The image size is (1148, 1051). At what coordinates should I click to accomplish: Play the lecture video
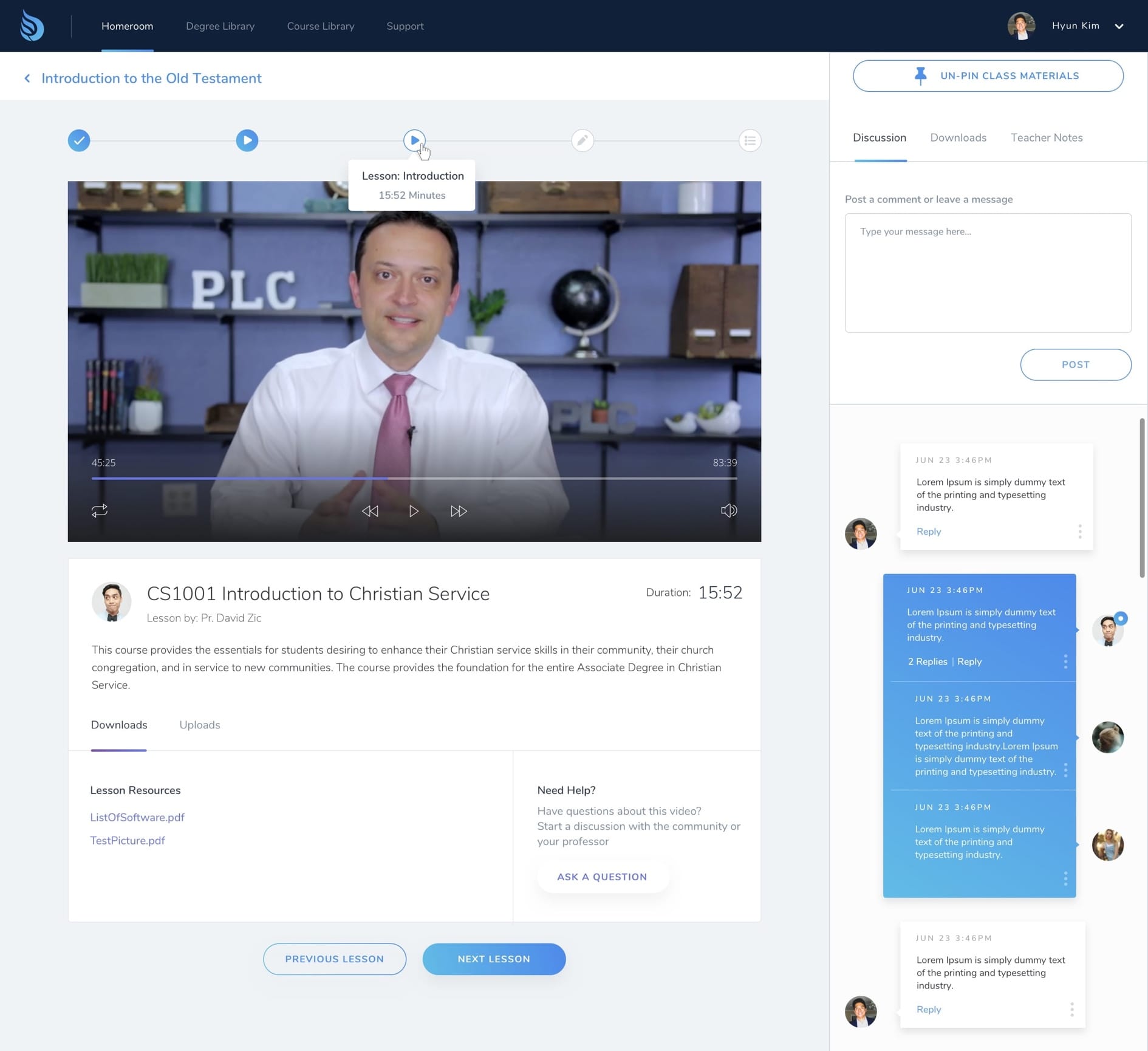(414, 511)
